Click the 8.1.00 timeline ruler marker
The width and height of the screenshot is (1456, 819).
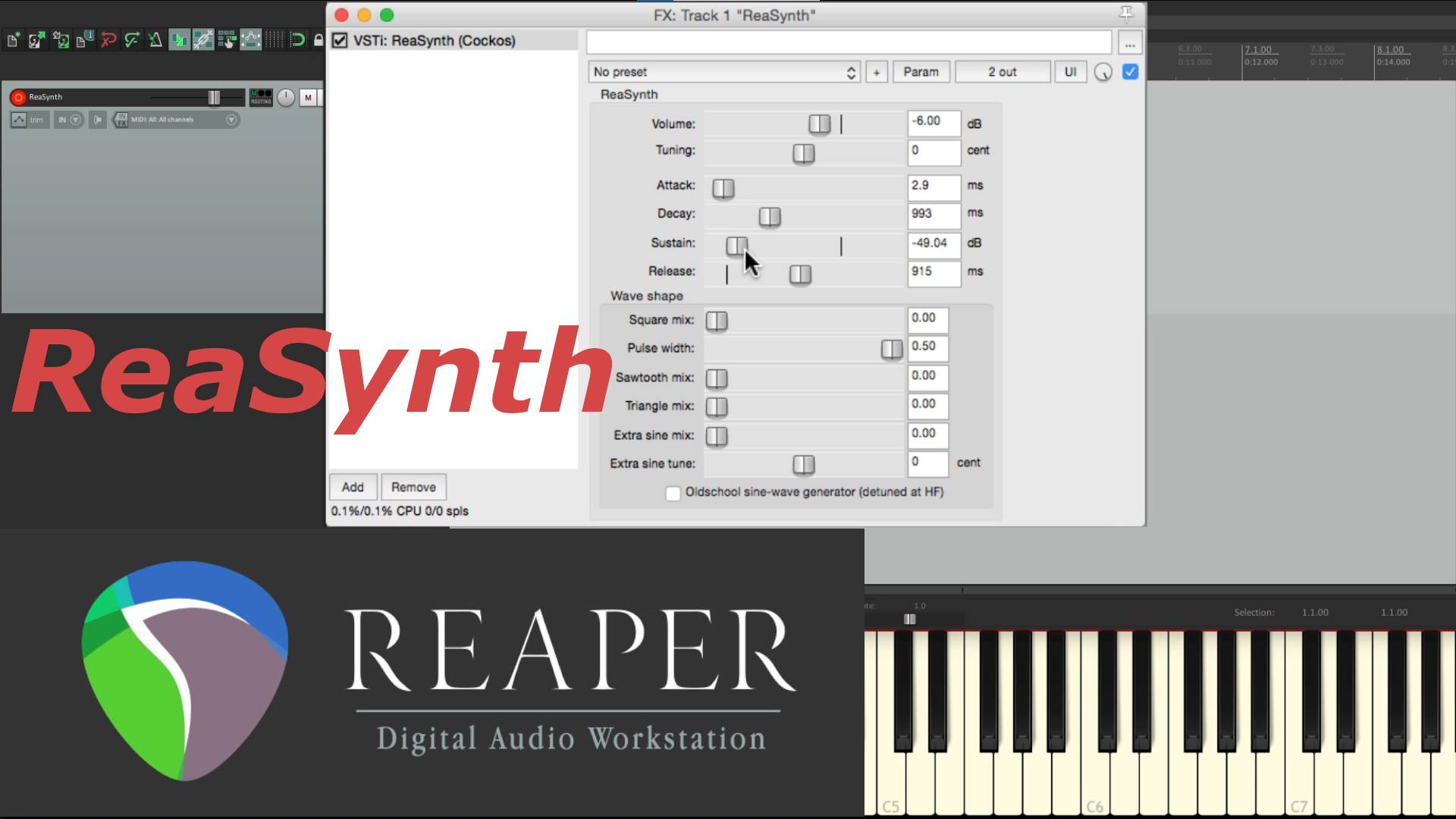[1390, 50]
